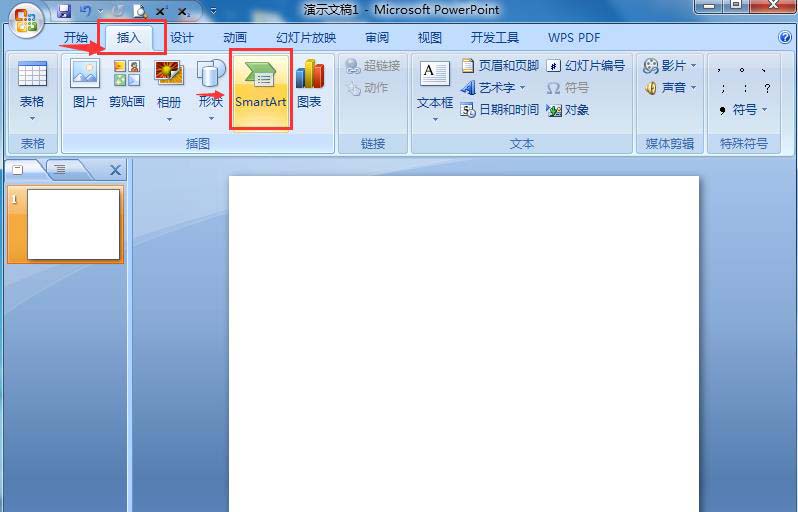
Task: Click the 动作 action button
Action: [x=367, y=88]
